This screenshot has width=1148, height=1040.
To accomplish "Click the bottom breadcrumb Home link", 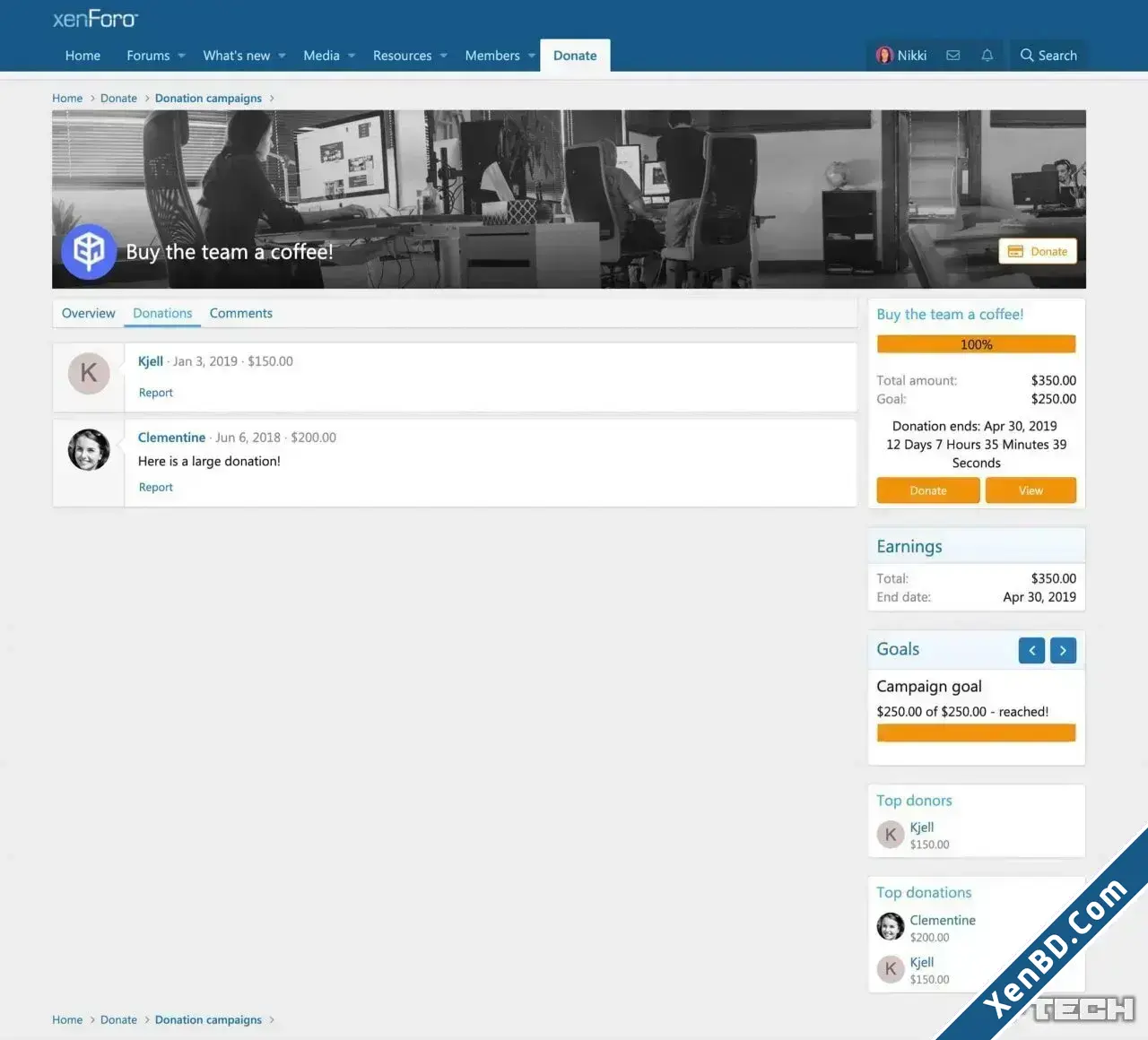I will tap(67, 1020).
